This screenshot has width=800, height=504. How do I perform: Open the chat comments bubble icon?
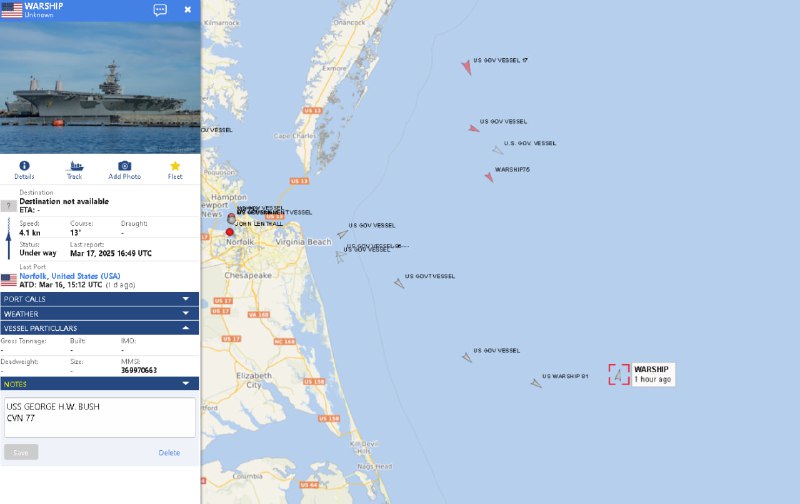(160, 10)
